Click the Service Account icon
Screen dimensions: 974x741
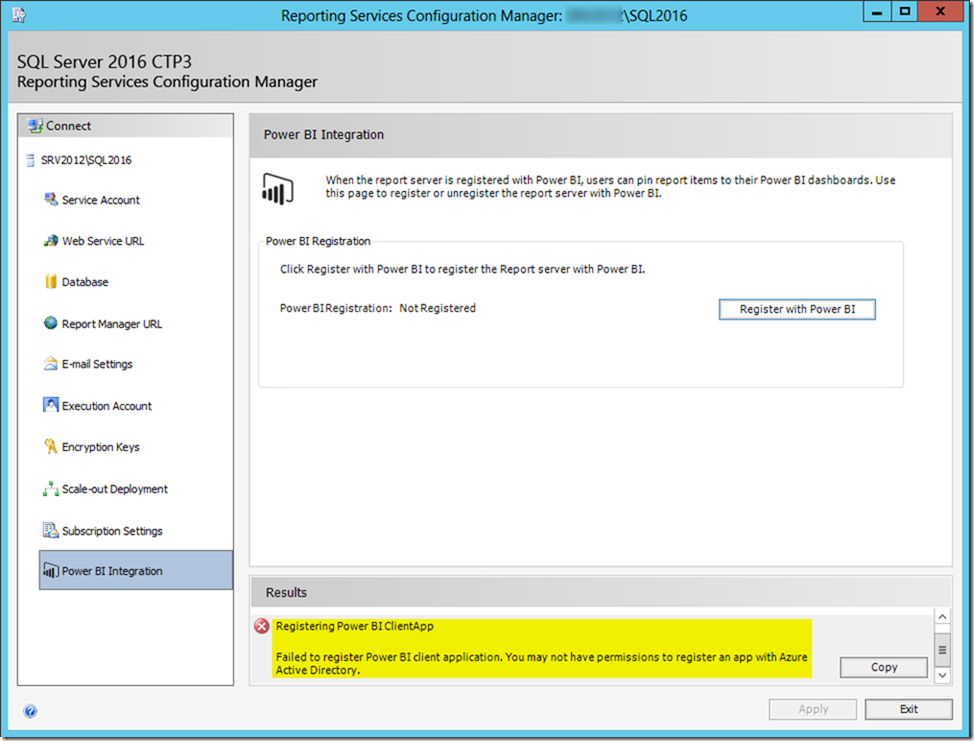51,199
